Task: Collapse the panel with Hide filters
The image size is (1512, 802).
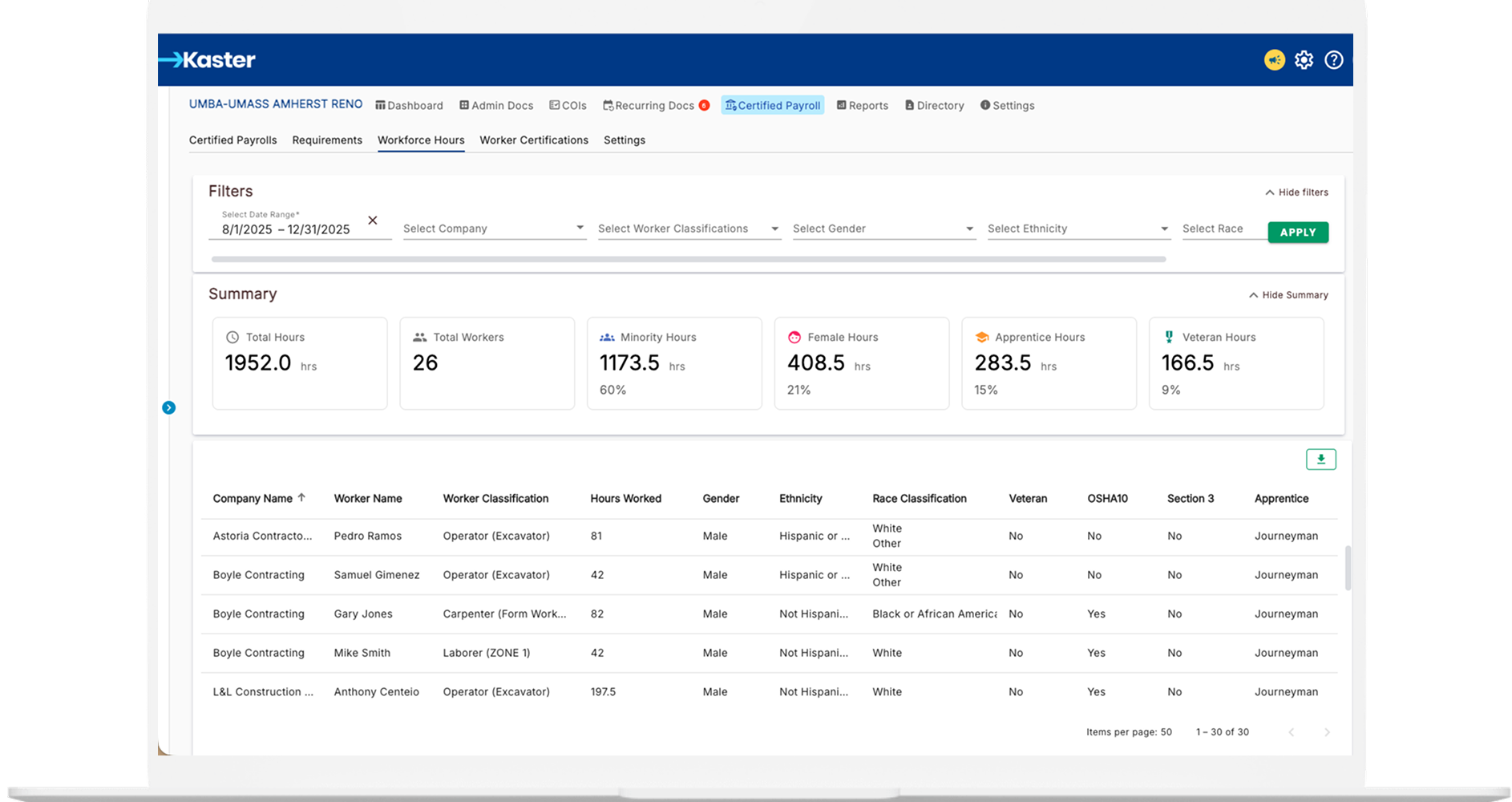Action: (x=1296, y=192)
